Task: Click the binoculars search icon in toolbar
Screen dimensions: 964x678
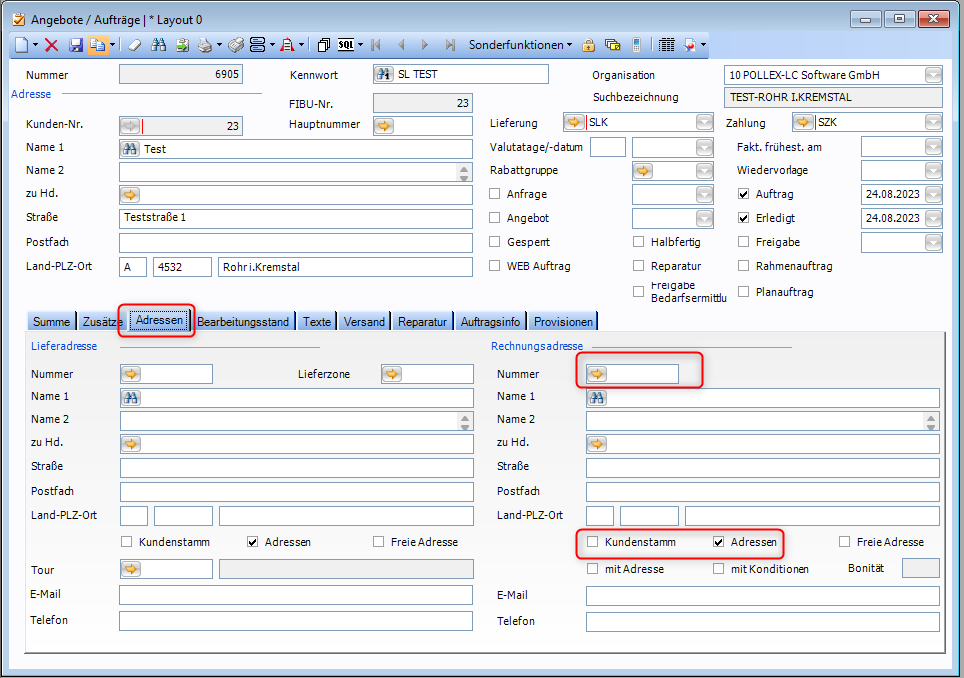Action: (x=159, y=45)
